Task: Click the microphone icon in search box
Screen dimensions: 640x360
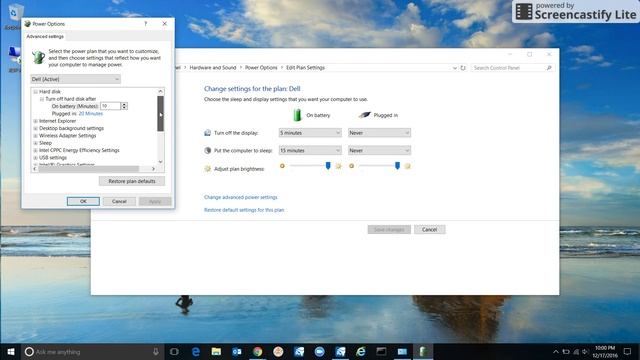Action: 156,351
